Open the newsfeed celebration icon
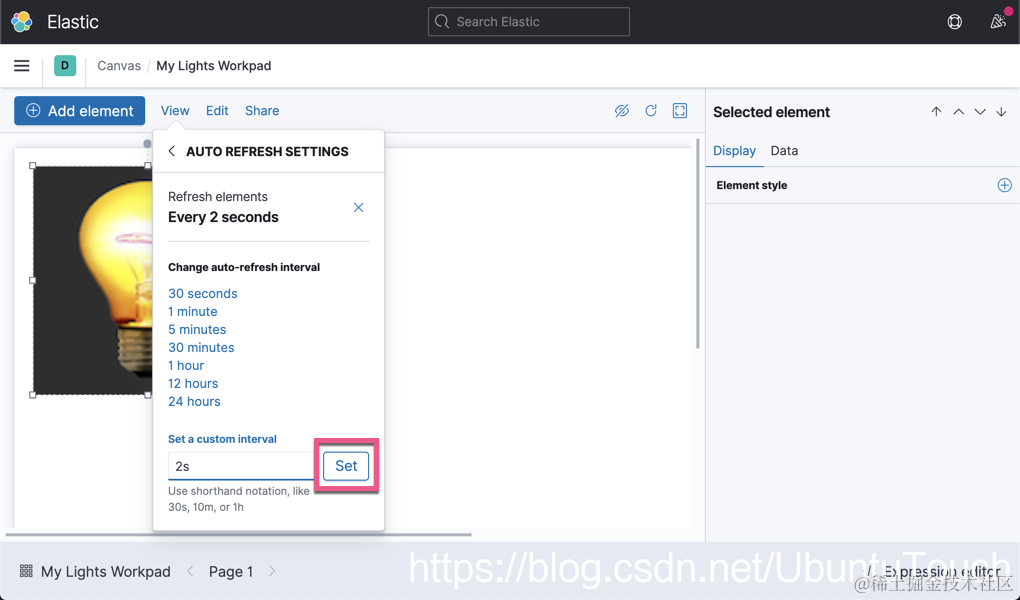 (x=998, y=21)
